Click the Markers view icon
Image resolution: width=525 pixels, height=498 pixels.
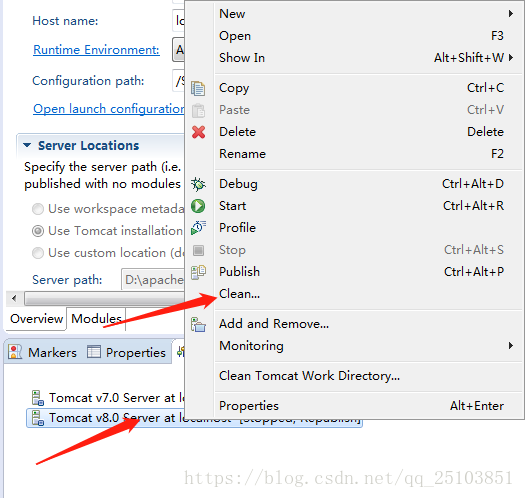[x=15, y=352]
